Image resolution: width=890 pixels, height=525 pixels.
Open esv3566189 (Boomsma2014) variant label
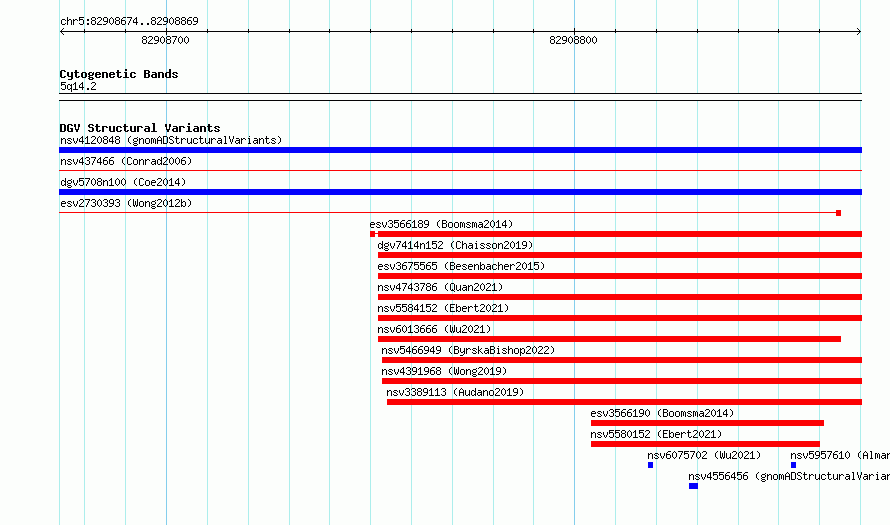(441, 224)
